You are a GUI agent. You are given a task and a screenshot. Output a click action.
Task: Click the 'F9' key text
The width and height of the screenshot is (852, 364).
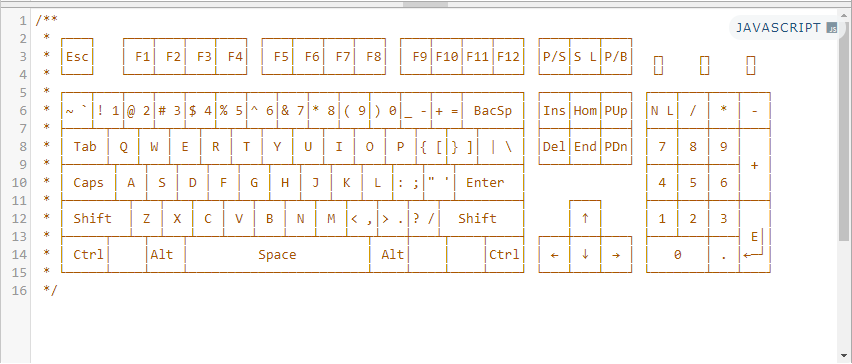click(419, 57)
